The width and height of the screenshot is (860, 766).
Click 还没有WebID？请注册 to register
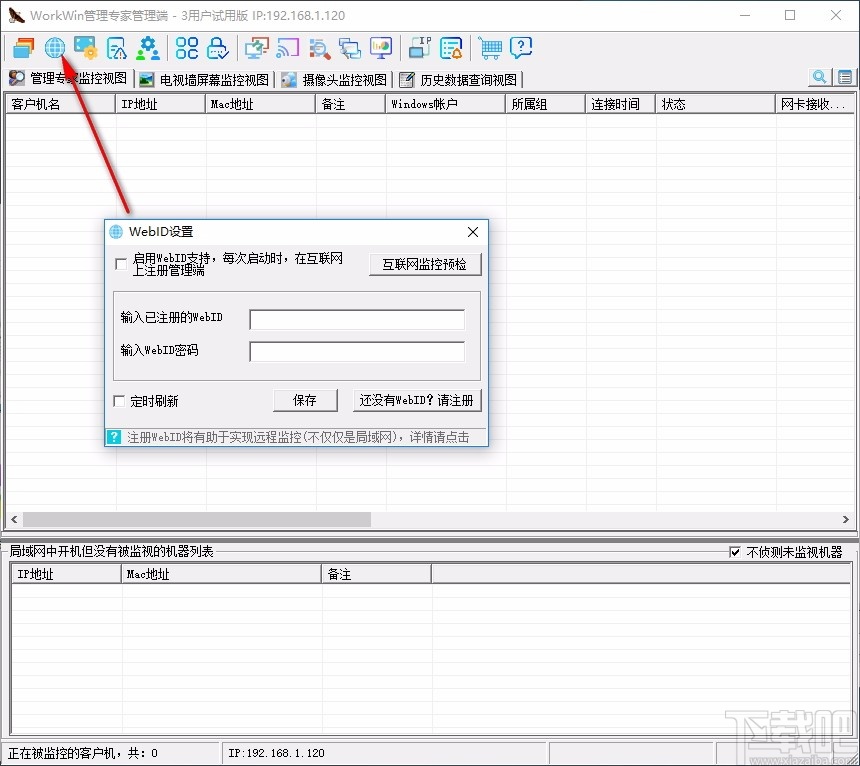tap(417, 400)
